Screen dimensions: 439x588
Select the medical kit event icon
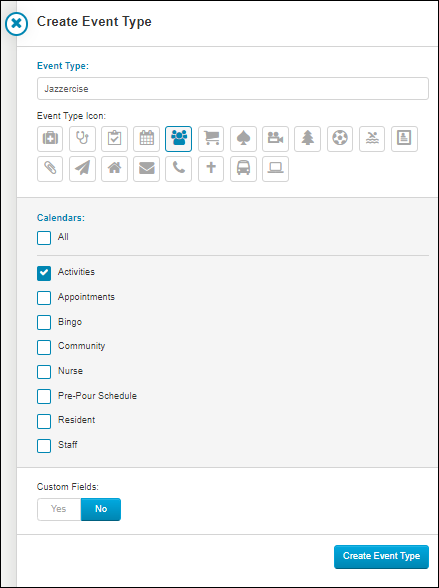[50, 139]
